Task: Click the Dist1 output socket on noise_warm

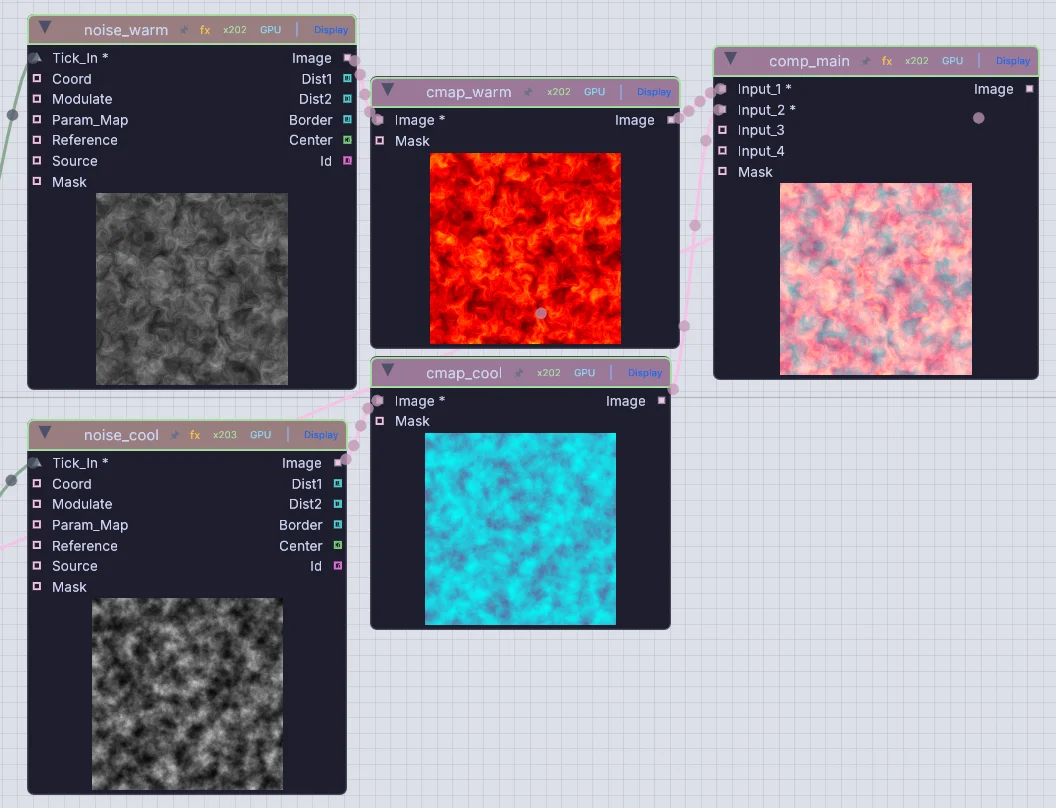Action: pyautogui.click(x=348, y=79)
